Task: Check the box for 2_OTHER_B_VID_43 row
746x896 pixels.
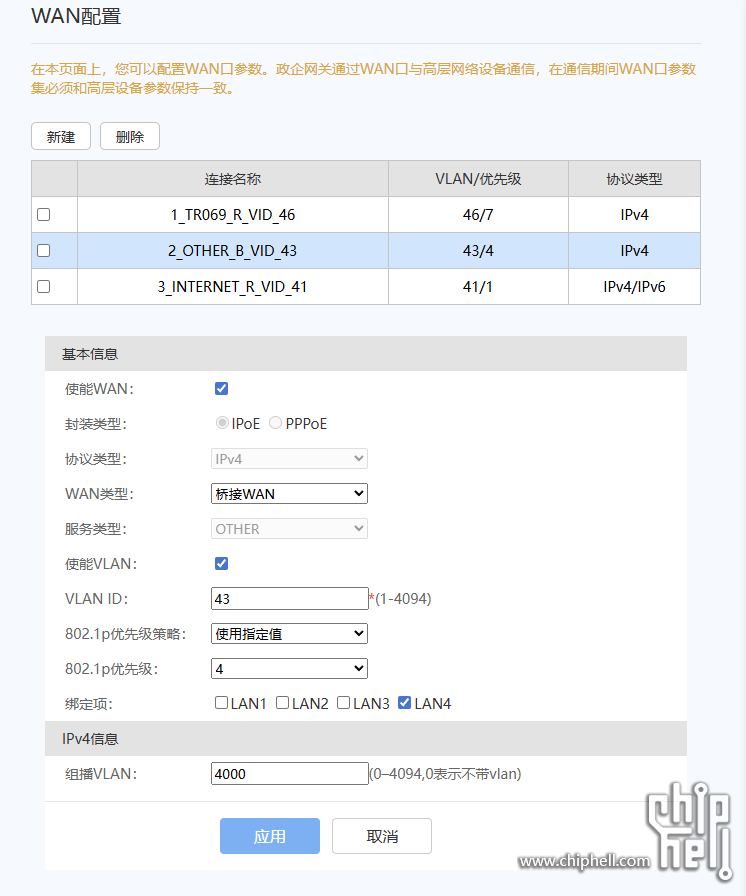Action: (43, 250)
